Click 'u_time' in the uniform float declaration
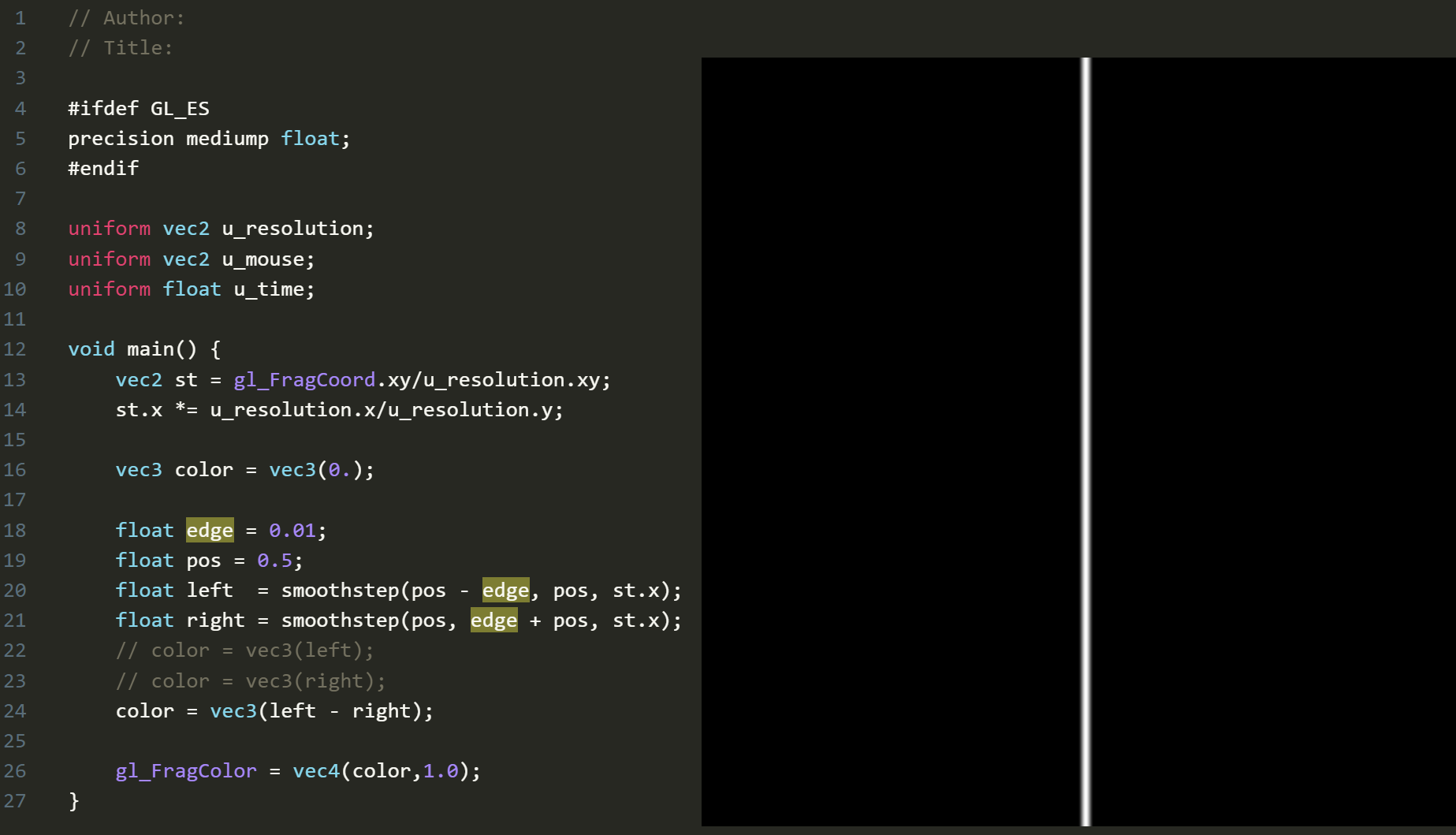 click(x=269, y=289)
